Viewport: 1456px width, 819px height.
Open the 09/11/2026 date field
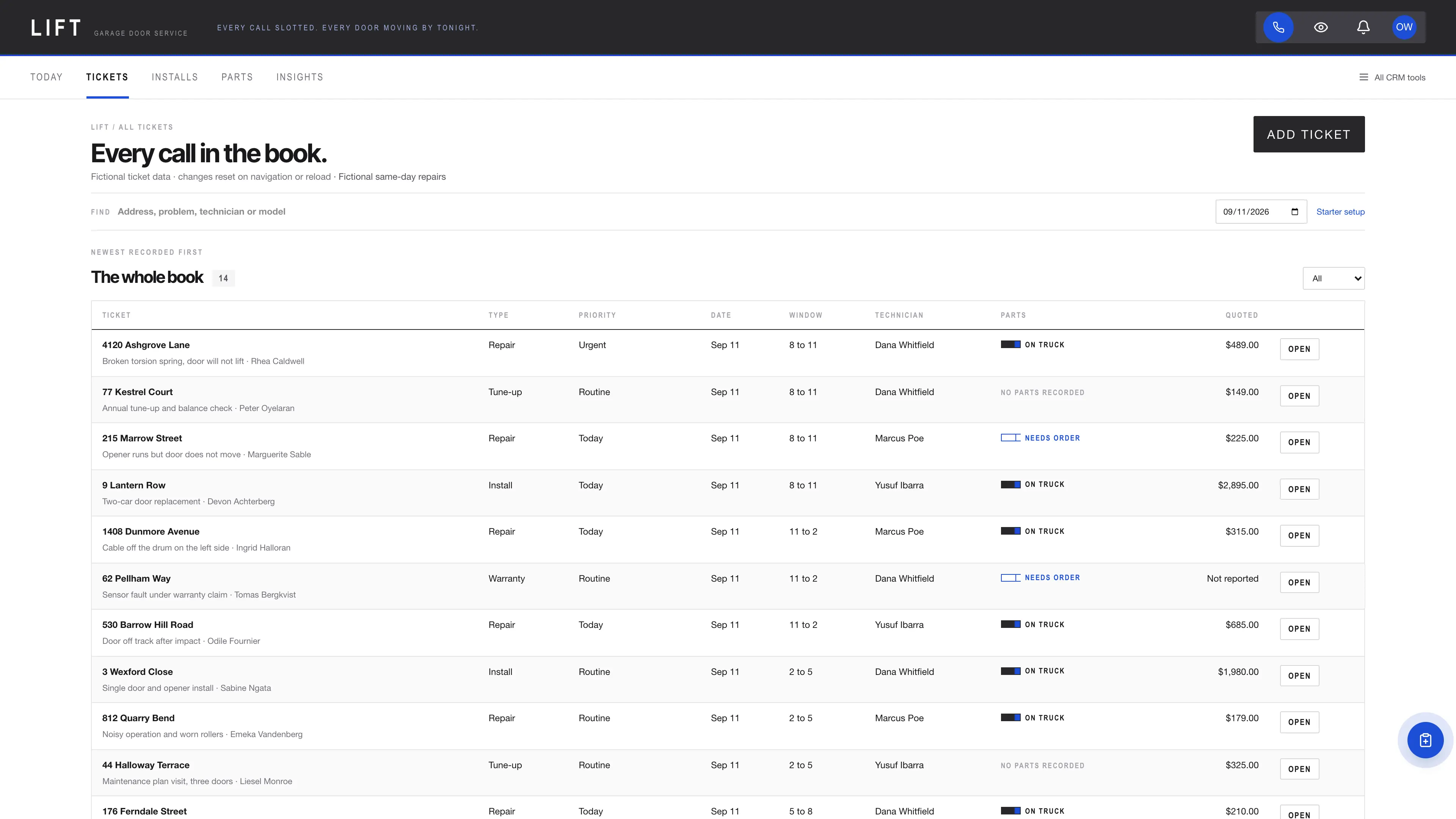tap(1261, 212)
